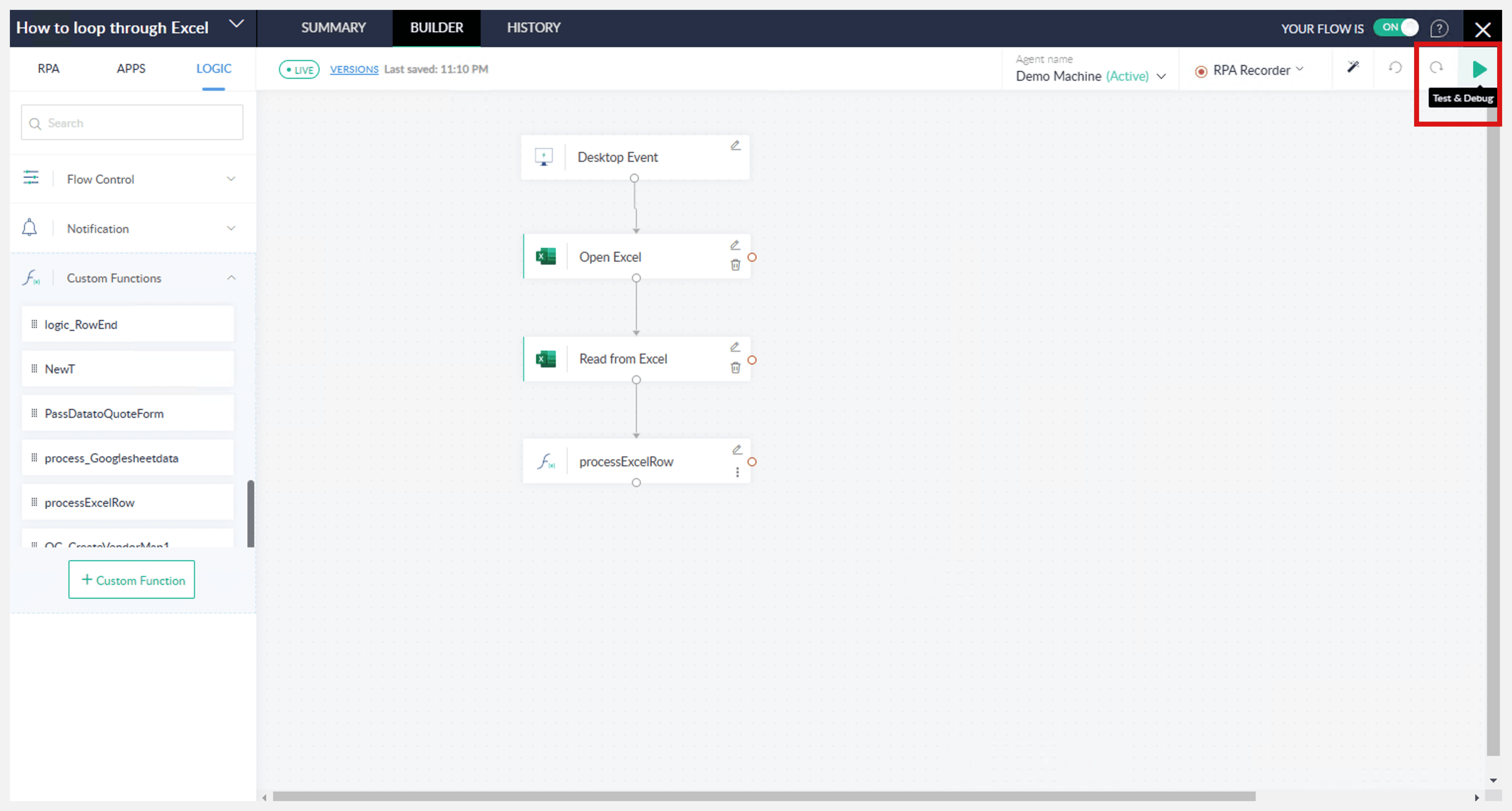Edit the Open Excel step with pencil icon

point(735,245)
